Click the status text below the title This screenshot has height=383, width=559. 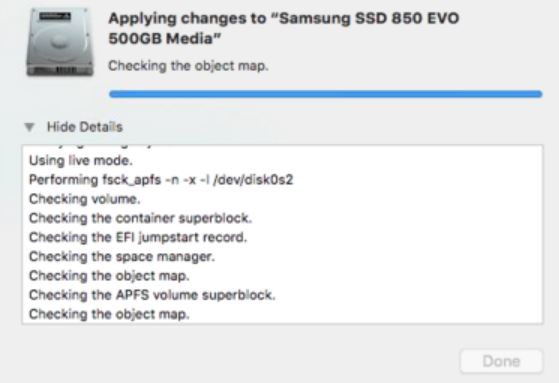pyautogui.click(x=188, y=66)
